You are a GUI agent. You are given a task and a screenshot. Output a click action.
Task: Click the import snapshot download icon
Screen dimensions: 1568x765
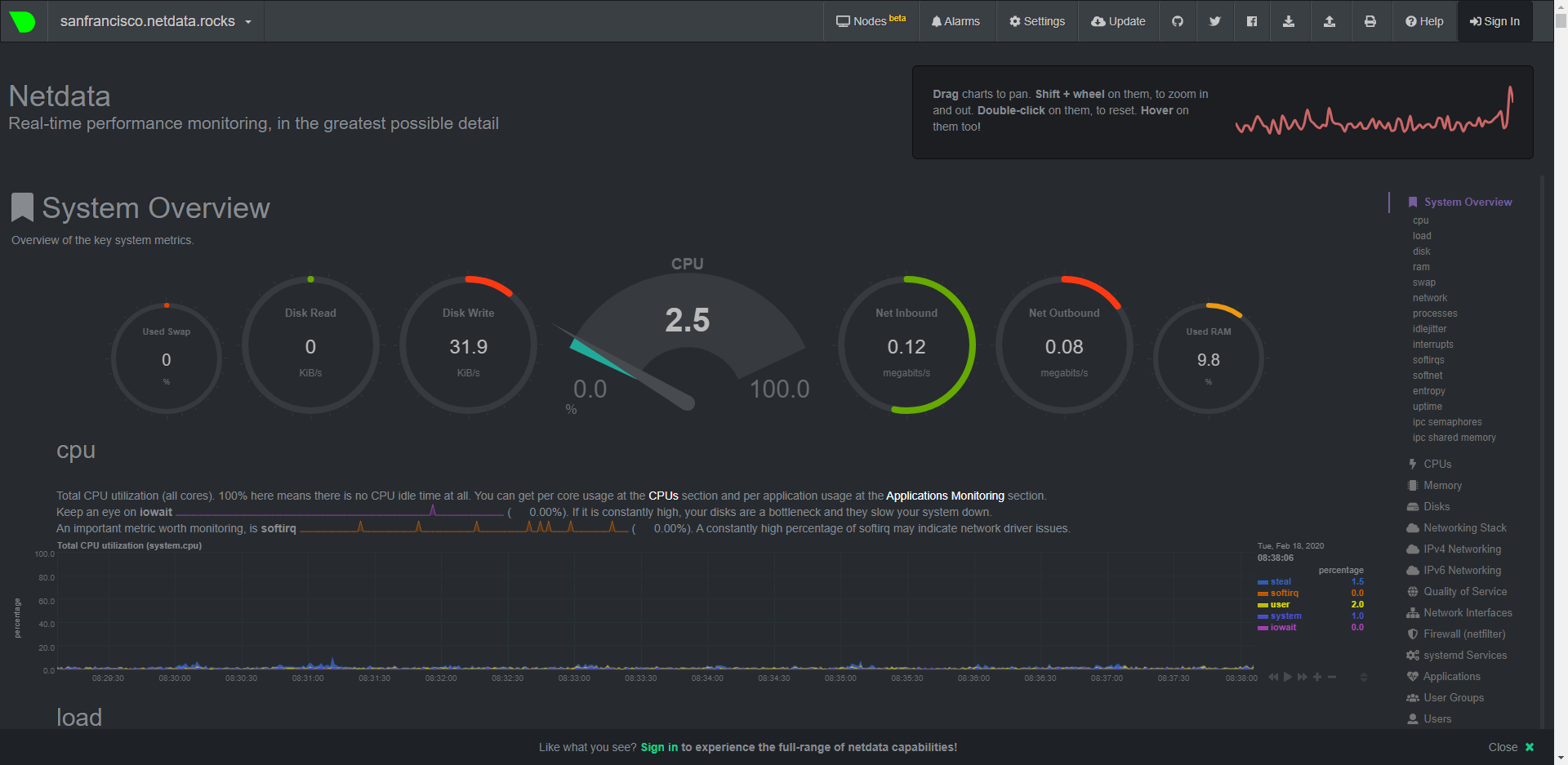[1289, 21]
